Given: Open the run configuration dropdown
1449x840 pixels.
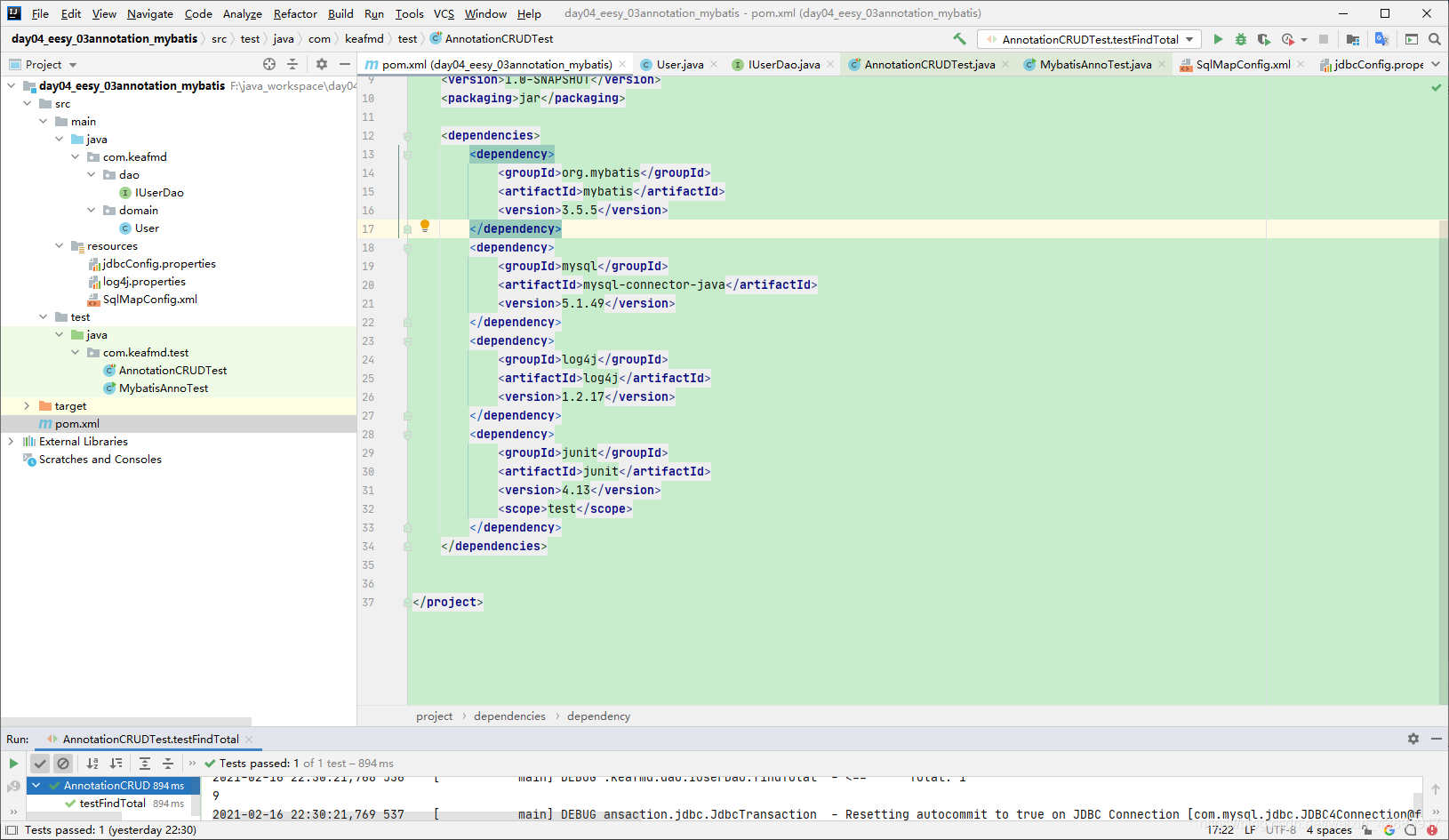Looking at the screenshot, I should tap(1189, 39).
